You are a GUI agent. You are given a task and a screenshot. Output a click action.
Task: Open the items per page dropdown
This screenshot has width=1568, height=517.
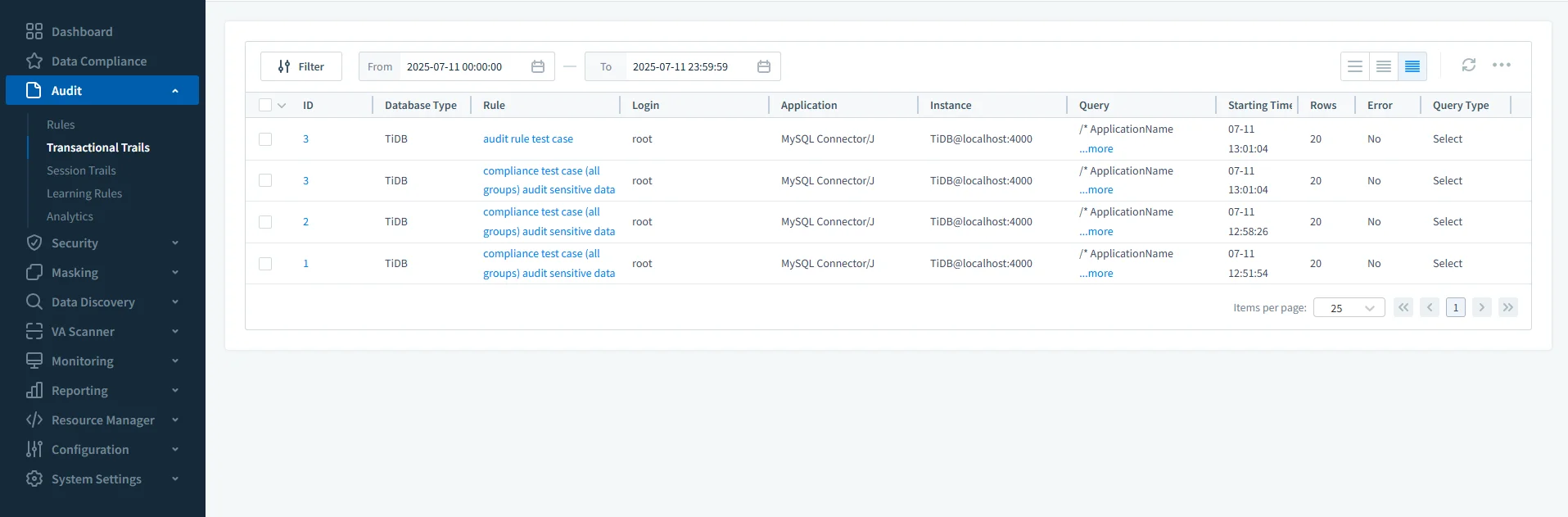1349,308
